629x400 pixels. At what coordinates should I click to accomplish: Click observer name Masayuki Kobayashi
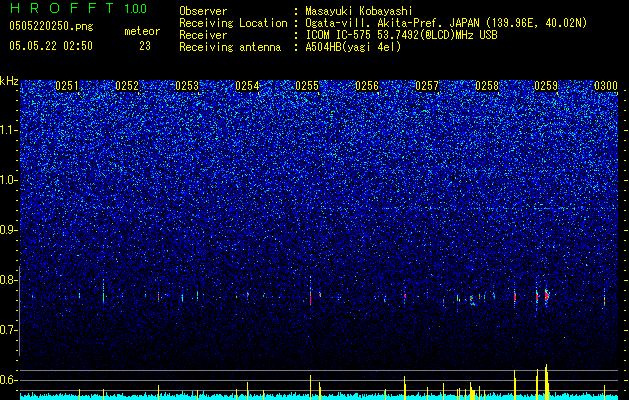coord(359,11)
